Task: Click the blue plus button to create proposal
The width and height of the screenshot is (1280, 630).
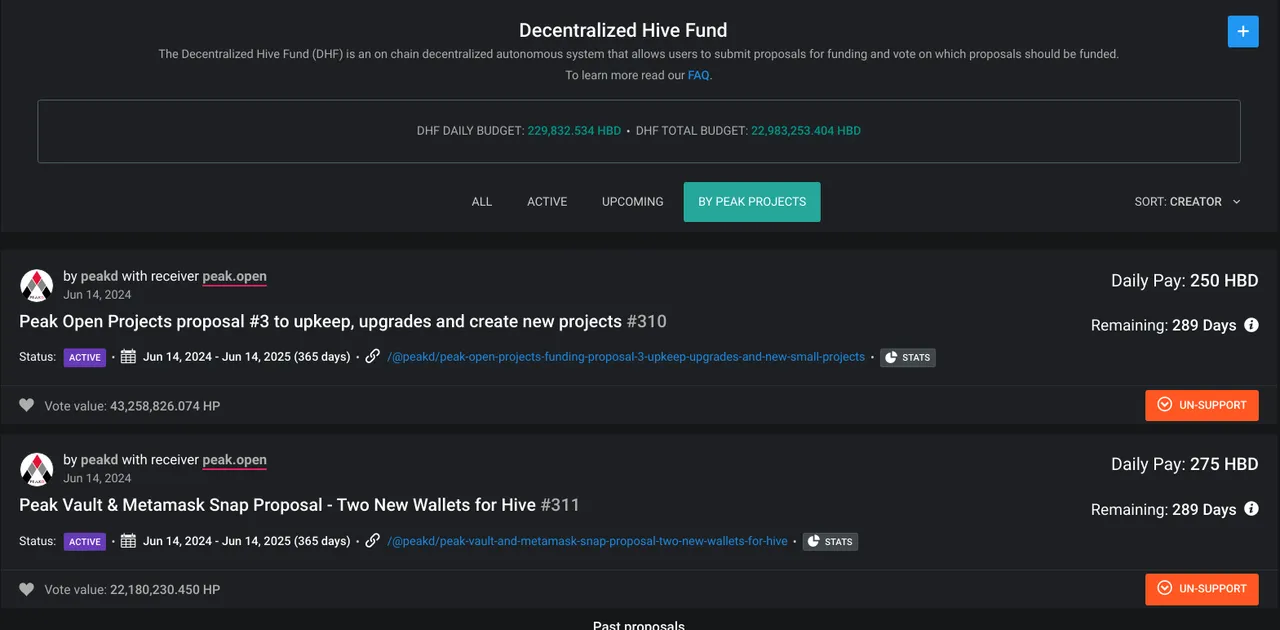Action: click(1243, 31)
